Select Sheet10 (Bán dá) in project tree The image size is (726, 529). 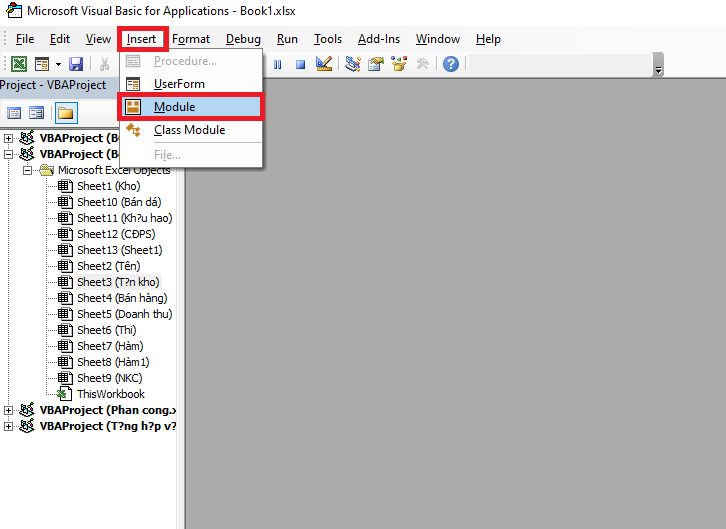[x=119, y=202]
